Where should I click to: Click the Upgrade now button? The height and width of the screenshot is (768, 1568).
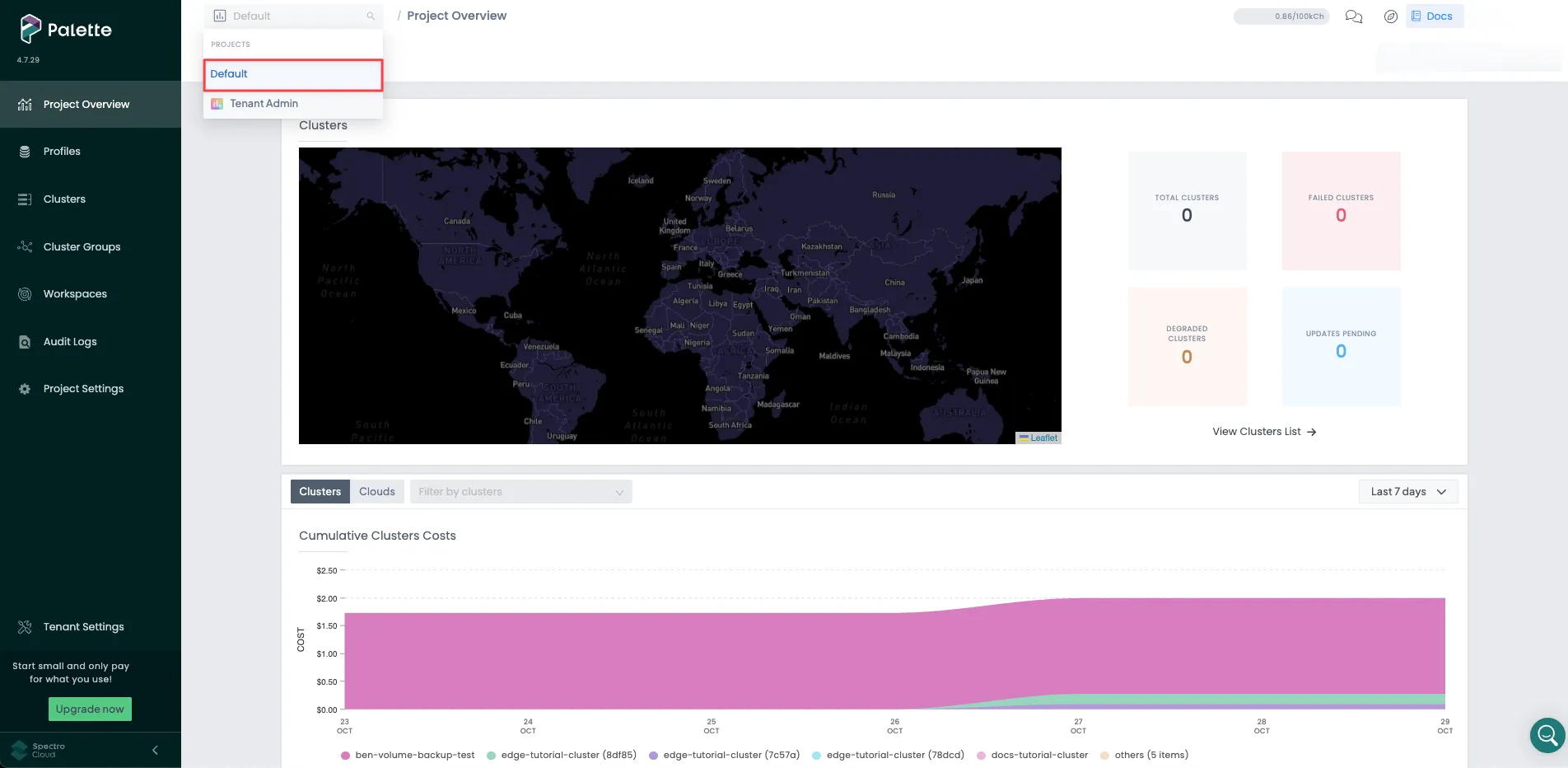click(90, 709)
